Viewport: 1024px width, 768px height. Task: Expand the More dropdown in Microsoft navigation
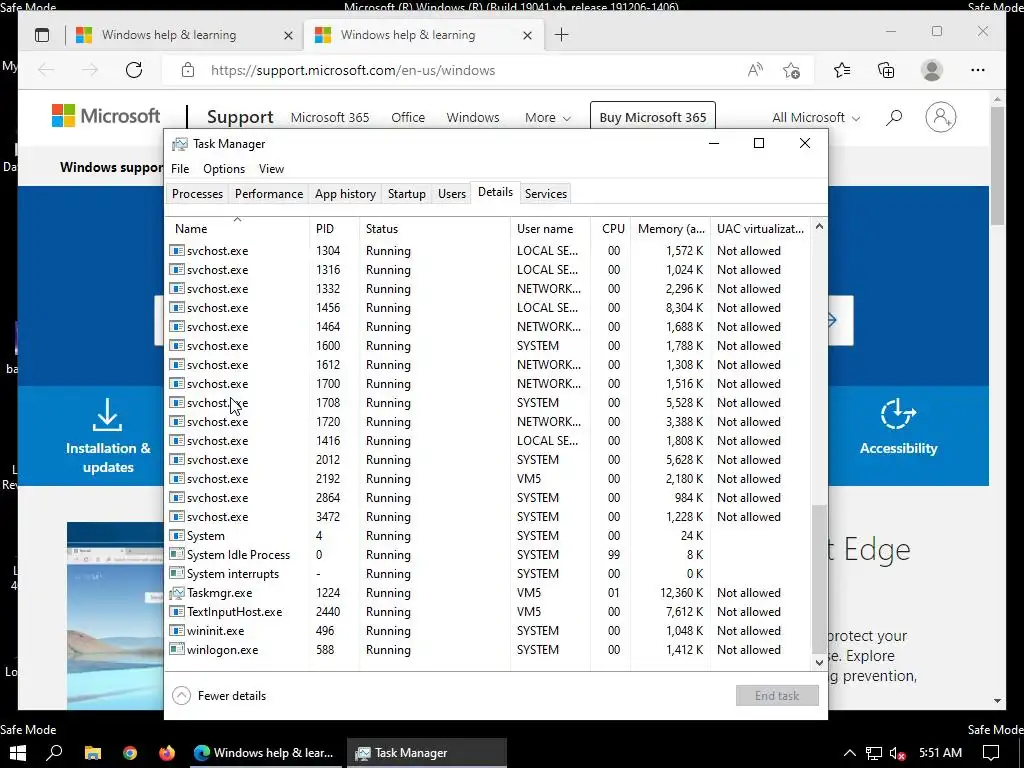click(547, 118)
